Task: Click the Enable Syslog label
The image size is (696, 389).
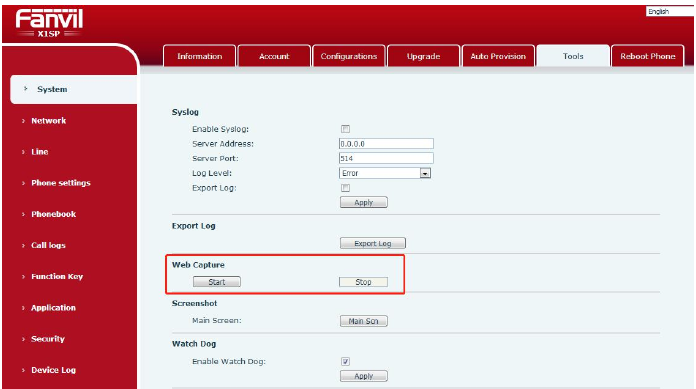Action: click(220, 129)
